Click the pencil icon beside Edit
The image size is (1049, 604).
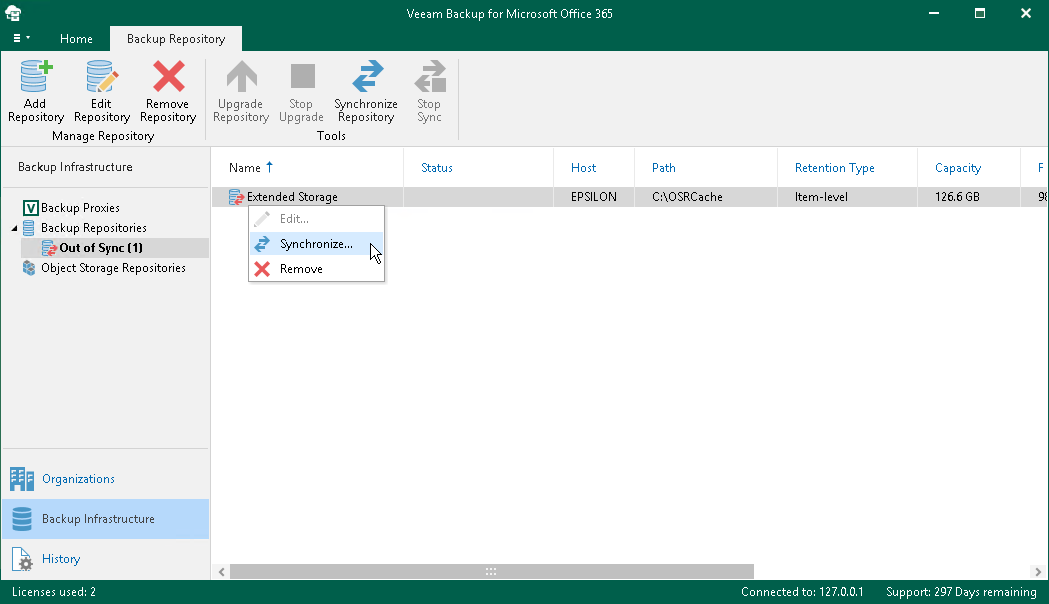262,219
